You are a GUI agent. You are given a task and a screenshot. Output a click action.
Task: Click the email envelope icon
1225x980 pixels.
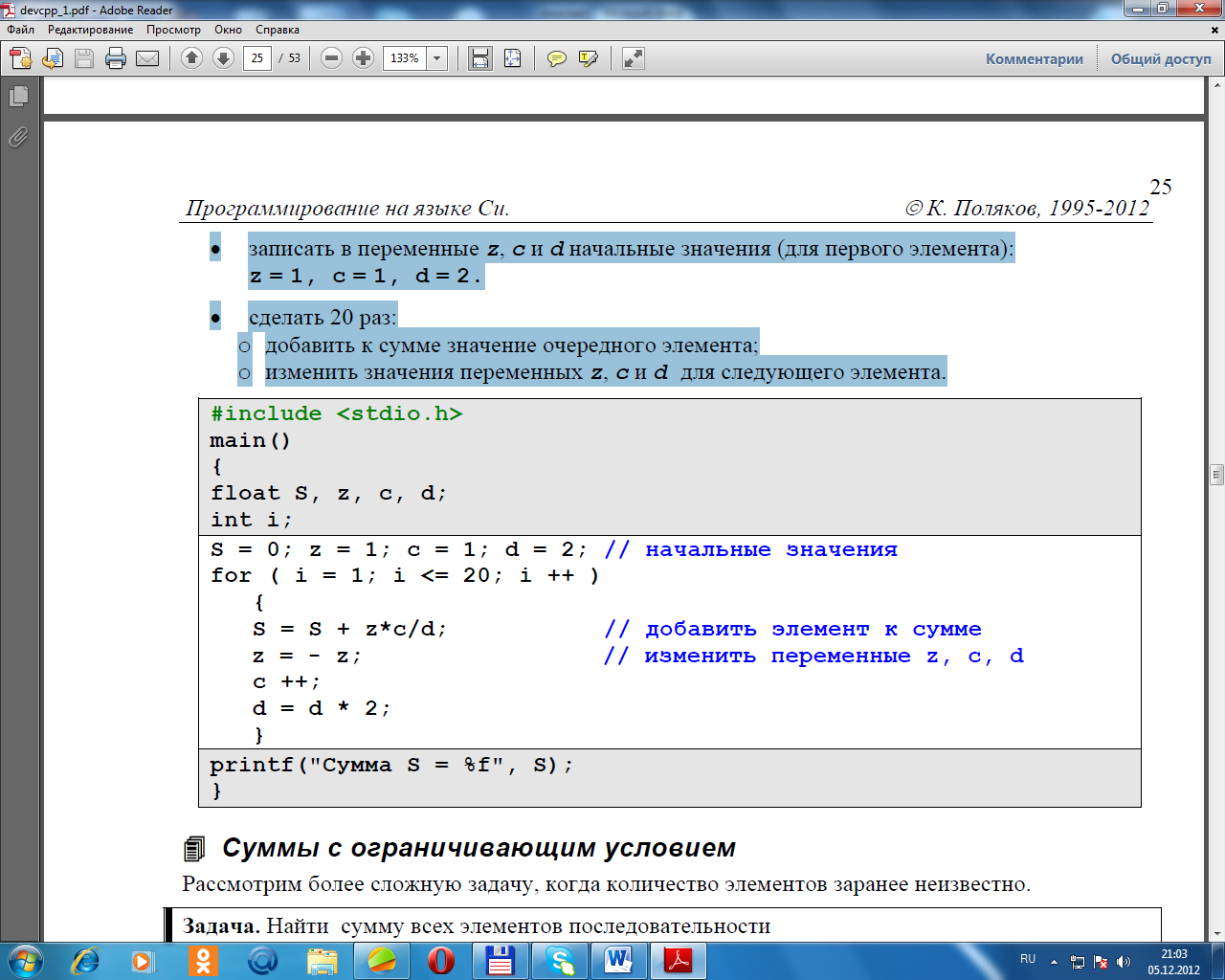point(147,58)
